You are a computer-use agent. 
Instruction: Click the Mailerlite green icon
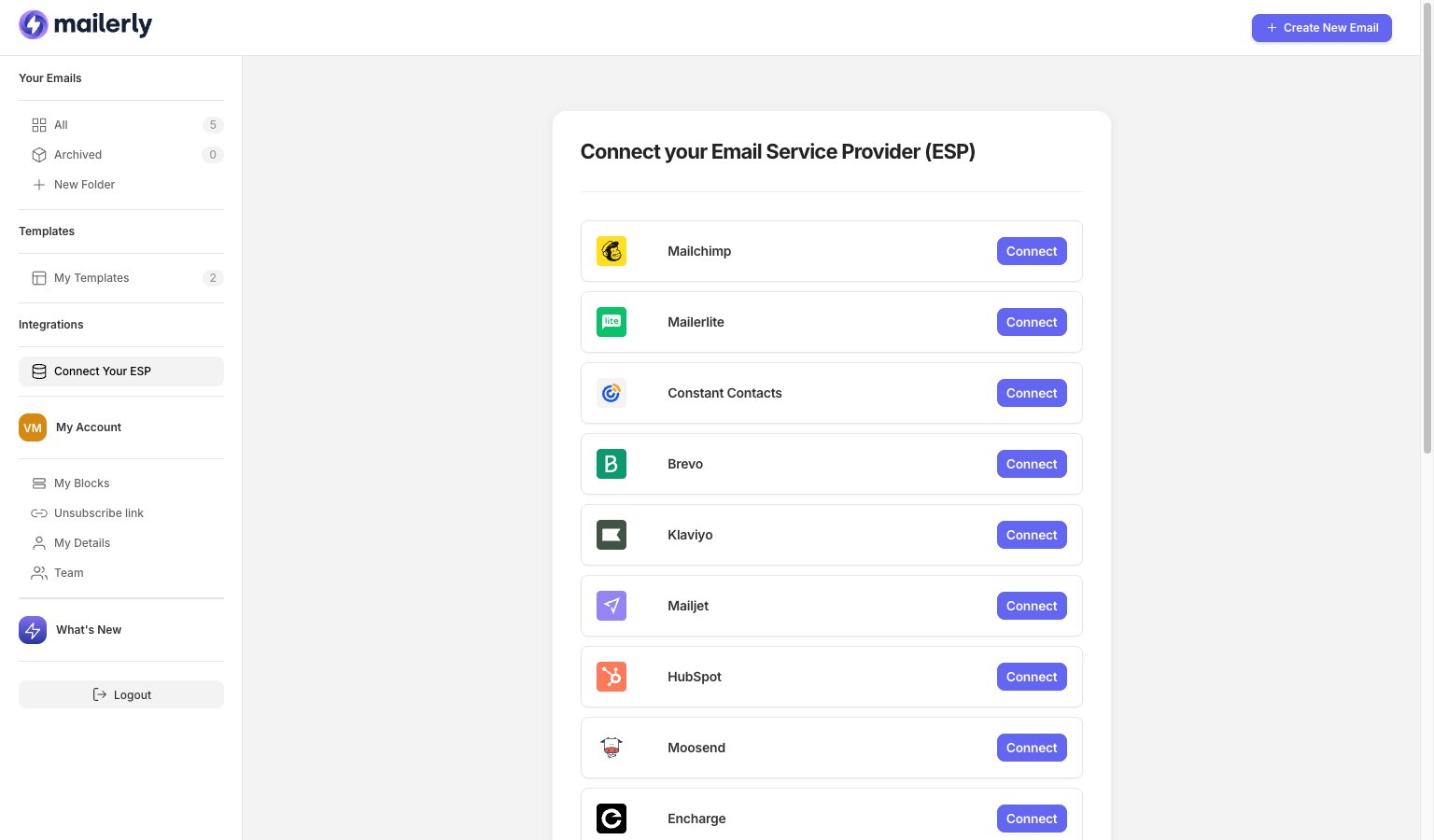coord(612,322)
